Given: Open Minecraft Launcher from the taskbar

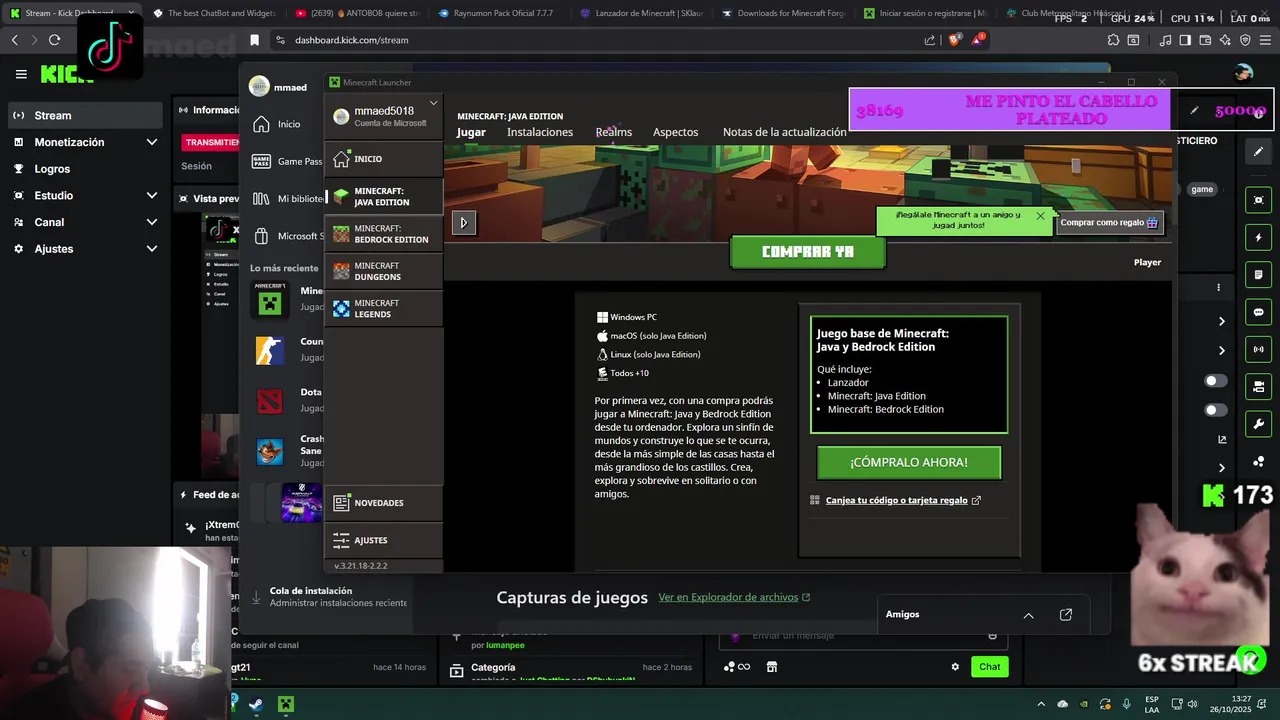Looking at the screenshot, I should coord(286,704).
